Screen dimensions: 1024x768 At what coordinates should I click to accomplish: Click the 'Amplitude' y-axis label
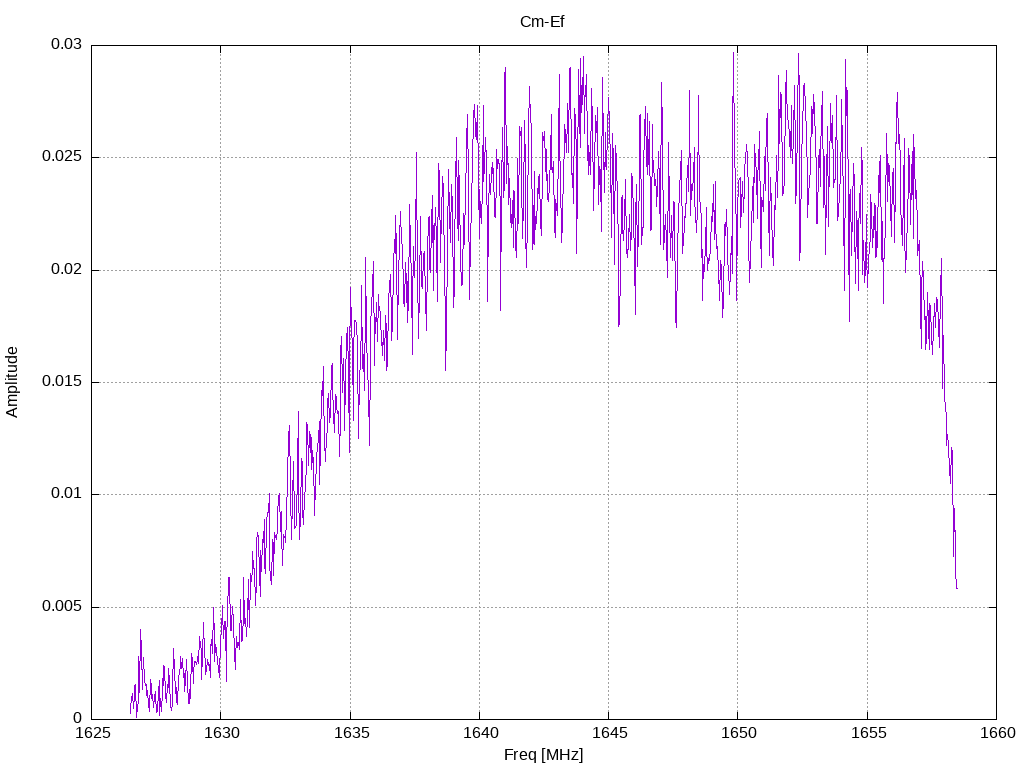pos(12,382)
